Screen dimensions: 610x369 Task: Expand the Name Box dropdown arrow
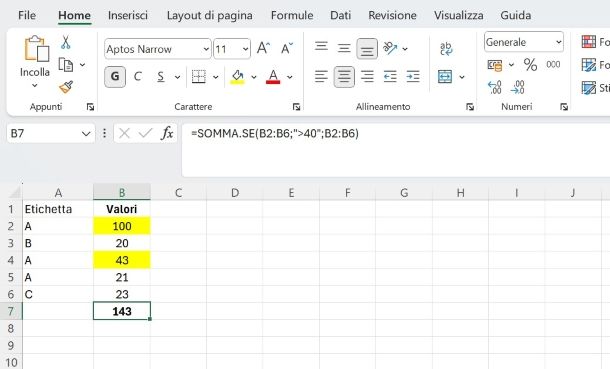click(86, 134)
